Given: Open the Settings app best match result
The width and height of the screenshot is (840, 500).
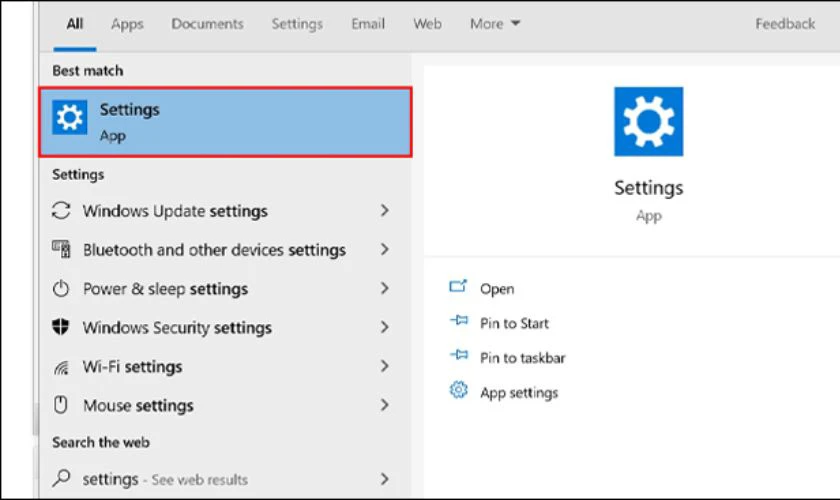Looking at the screenshot, I should pos(225,122).
